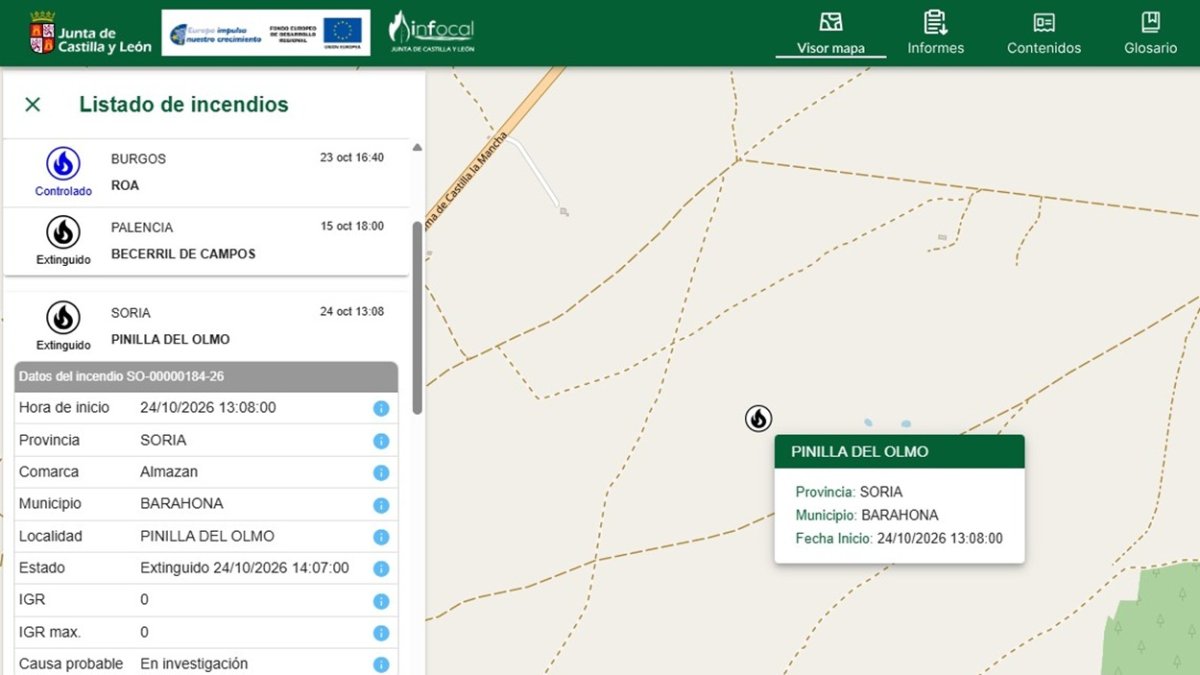Click the Junta de Castilla y León logo

click(90, 33)
